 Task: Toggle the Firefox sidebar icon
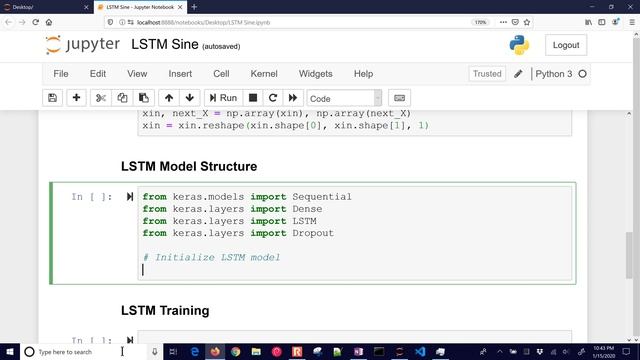tap(602, 22)
